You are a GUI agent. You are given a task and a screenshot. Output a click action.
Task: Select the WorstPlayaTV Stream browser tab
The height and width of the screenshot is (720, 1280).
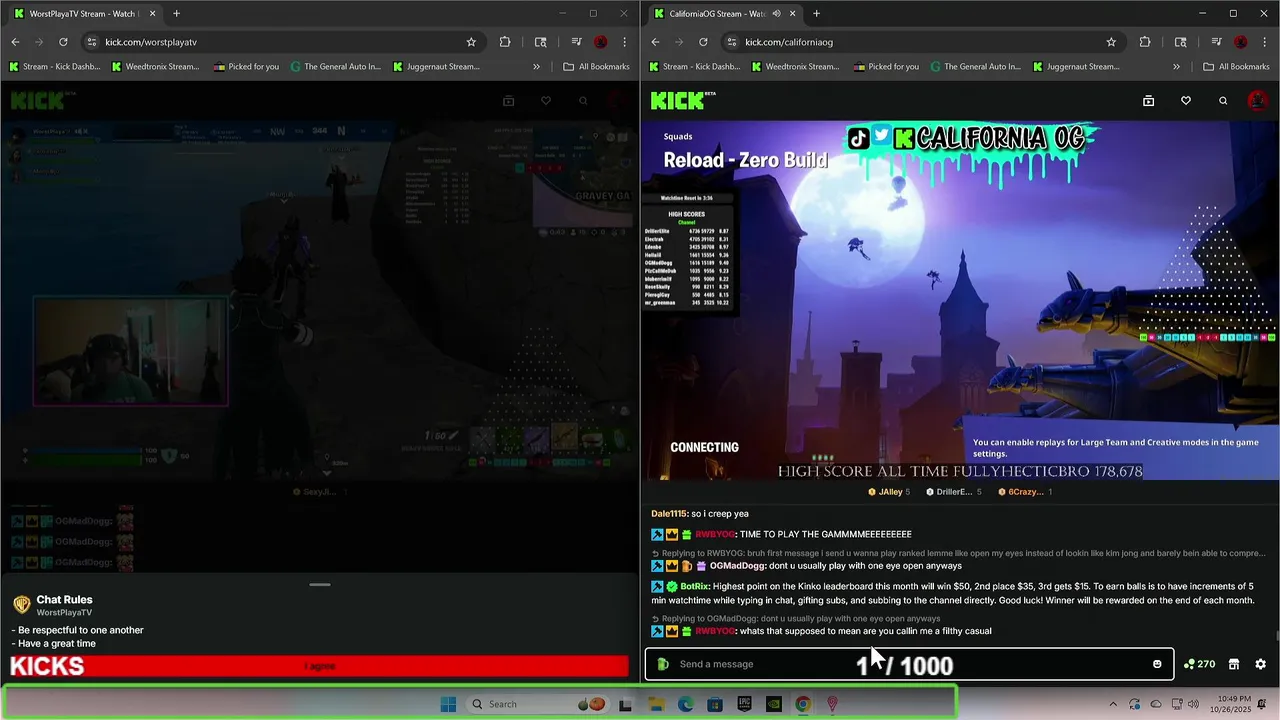click(x=85, y=14)
